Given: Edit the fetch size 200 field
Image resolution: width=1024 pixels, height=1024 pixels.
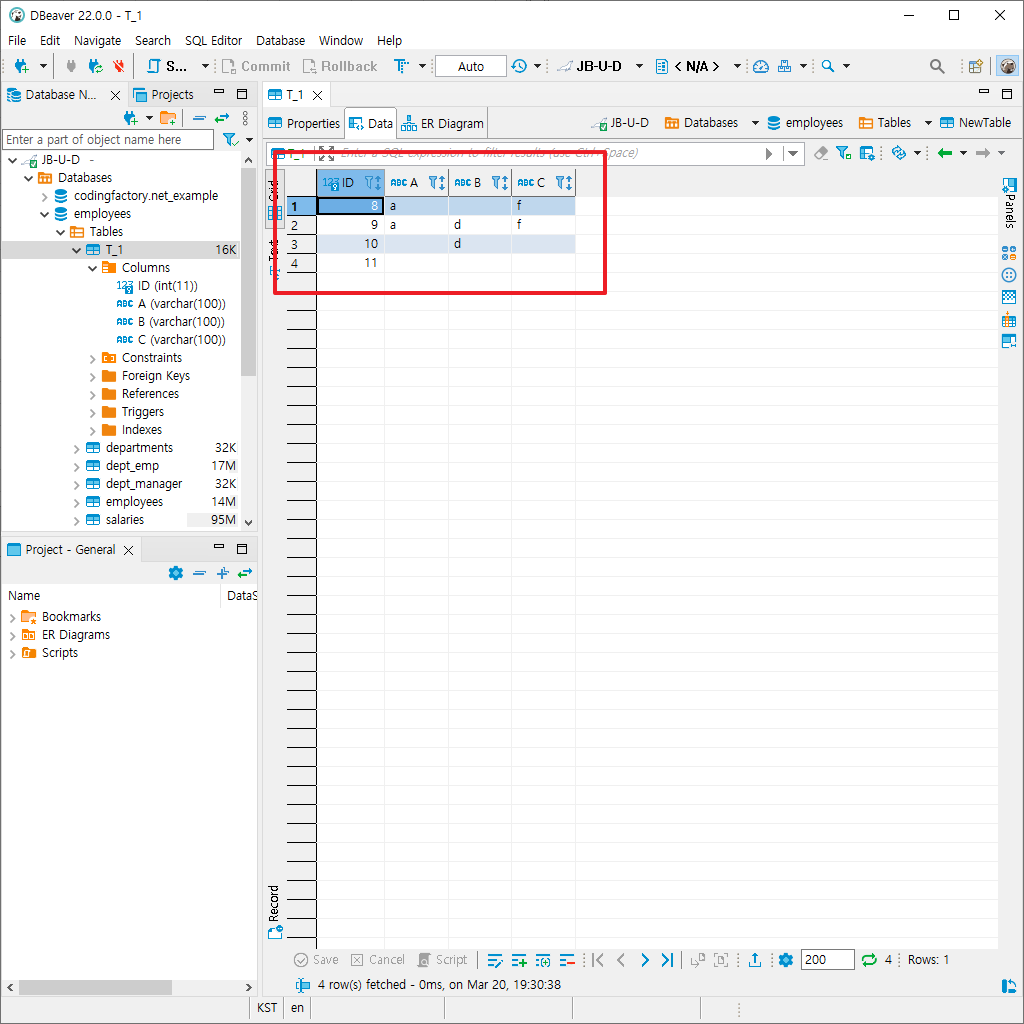Looking at the screenshot, I should tap(827, 960).
